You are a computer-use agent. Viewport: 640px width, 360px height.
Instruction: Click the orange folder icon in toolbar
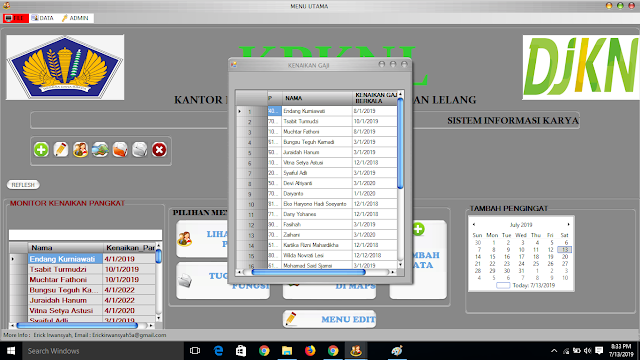(120, 150)
